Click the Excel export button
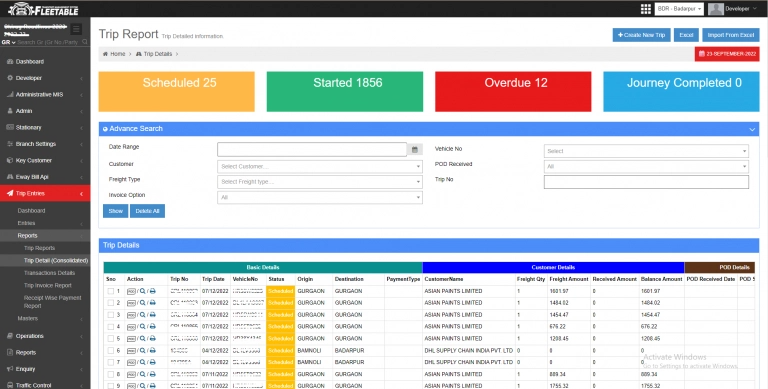This screenshot has height=389, width=768. [686, 35]
